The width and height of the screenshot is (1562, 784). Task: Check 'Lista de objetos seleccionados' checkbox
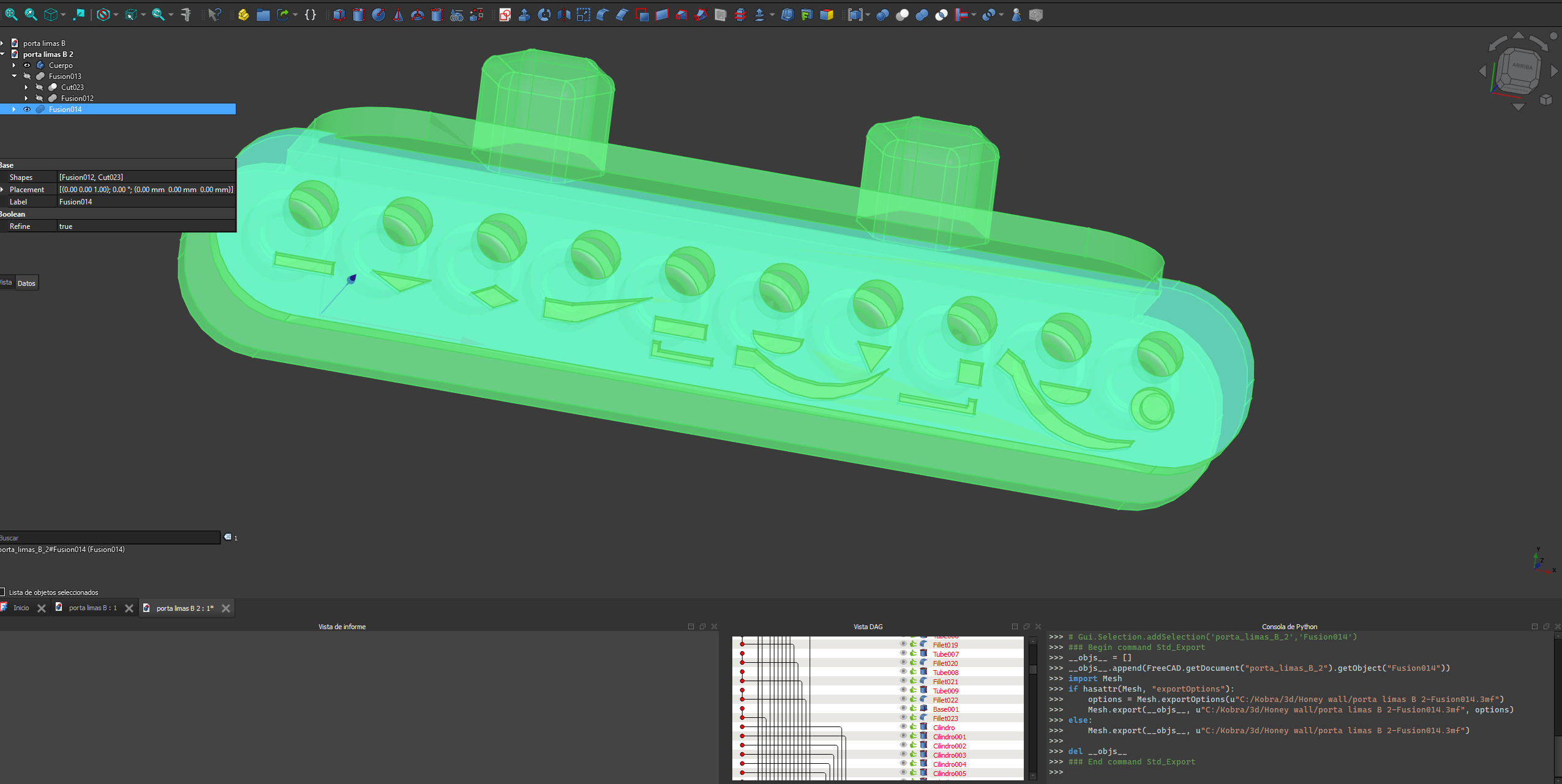2,592
